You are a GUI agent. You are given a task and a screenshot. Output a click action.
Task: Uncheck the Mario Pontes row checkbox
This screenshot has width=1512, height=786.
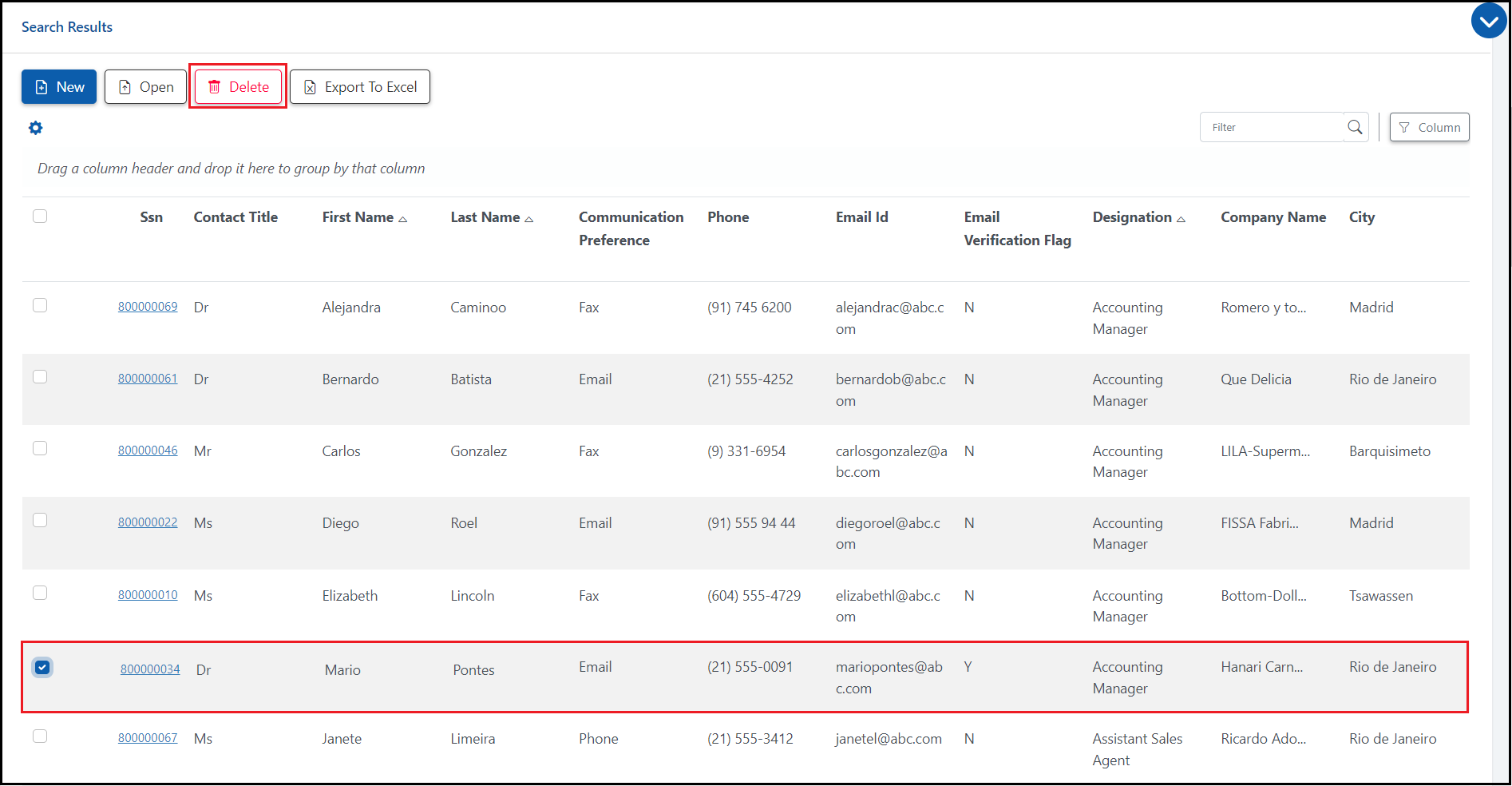click(42, 668)
